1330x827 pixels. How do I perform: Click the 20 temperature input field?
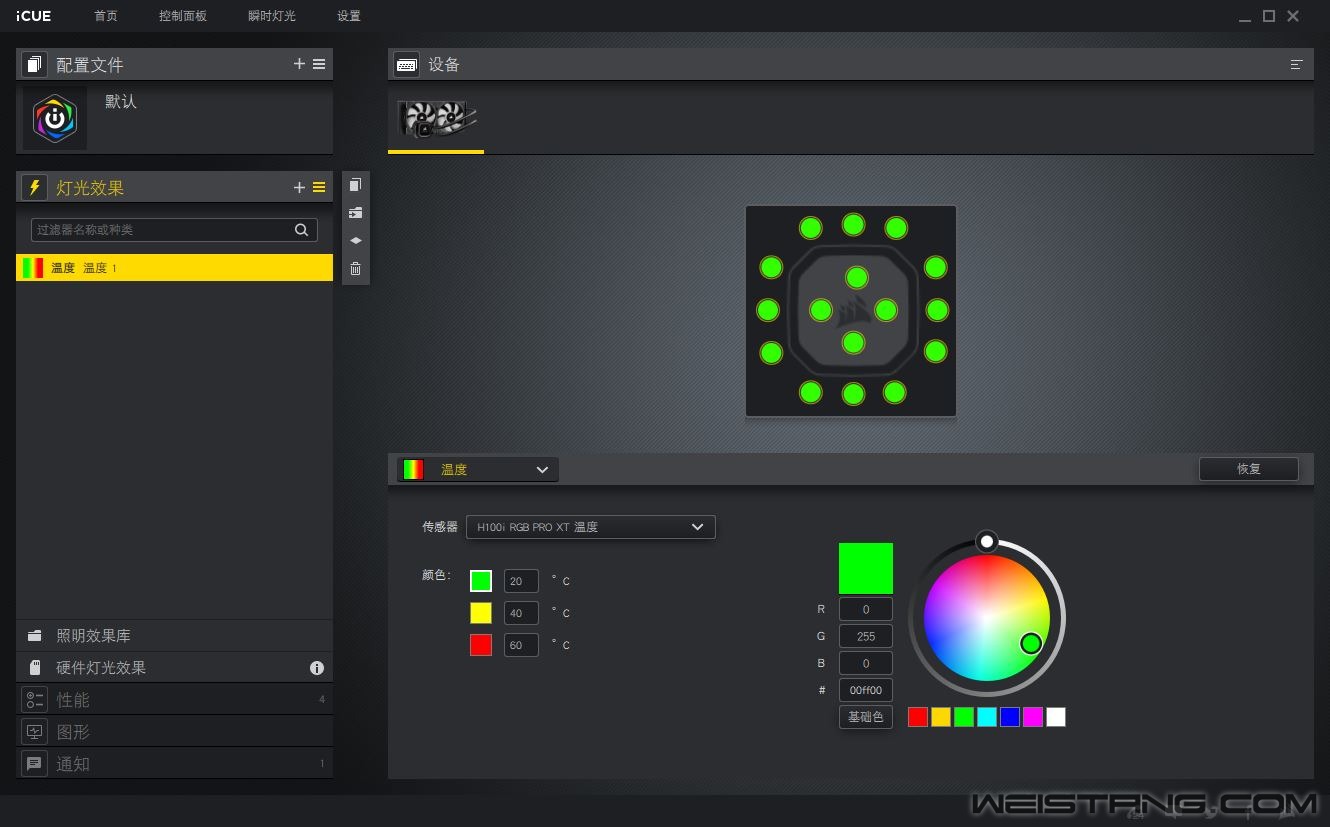(521, 581)
